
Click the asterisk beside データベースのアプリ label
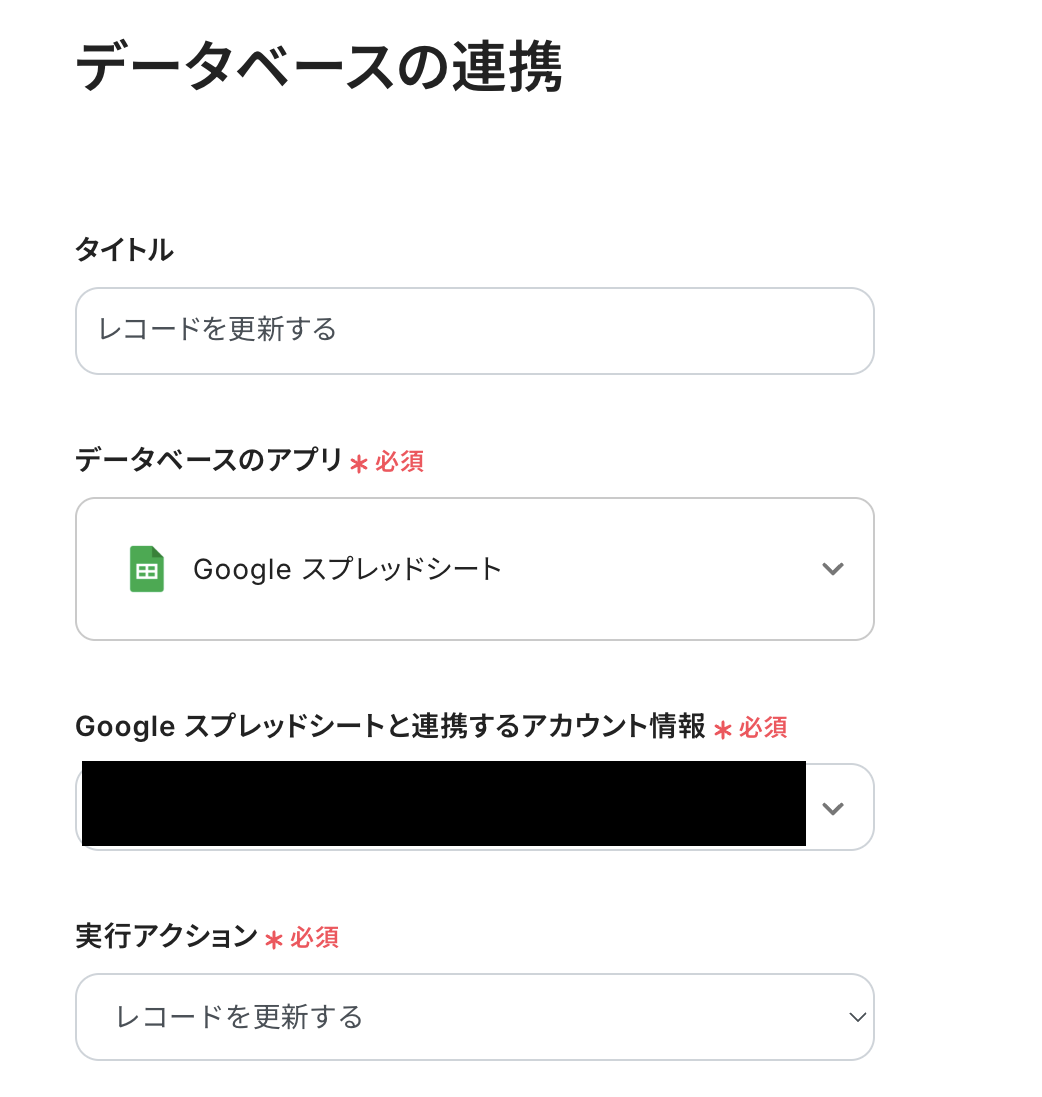(359, 463)
